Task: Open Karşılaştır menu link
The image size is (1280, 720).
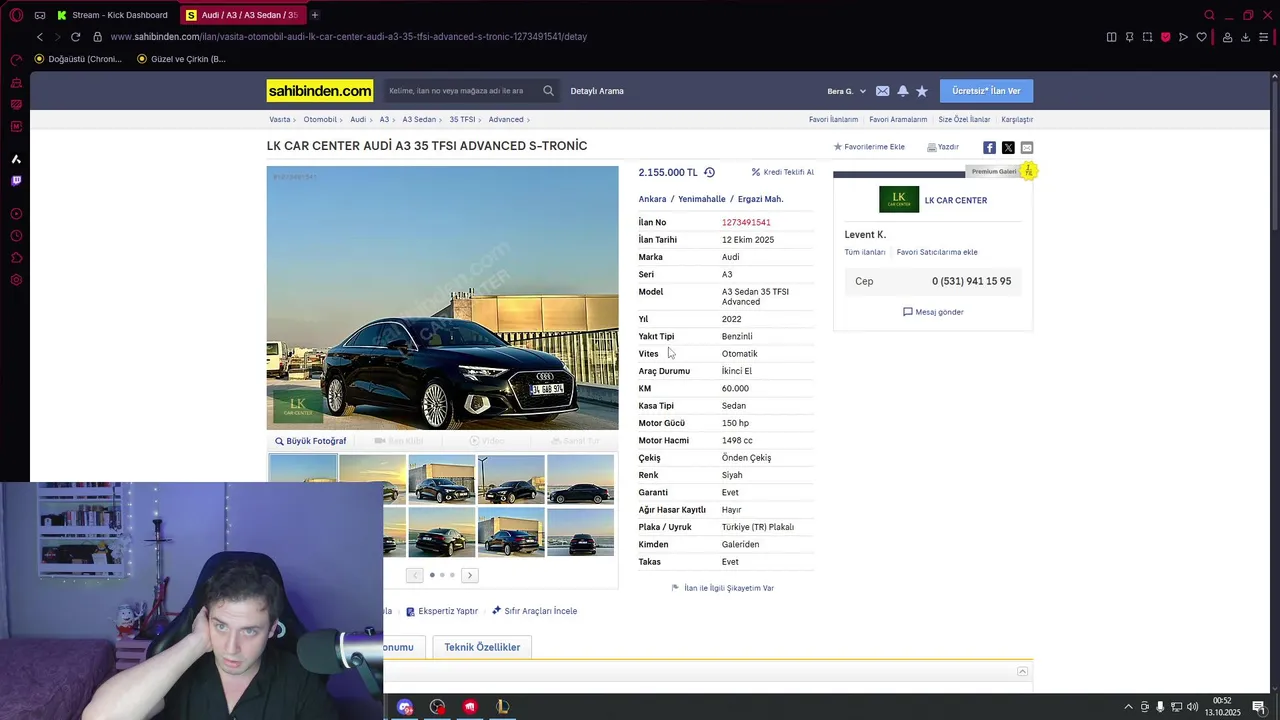Action: coord(1017,119)
